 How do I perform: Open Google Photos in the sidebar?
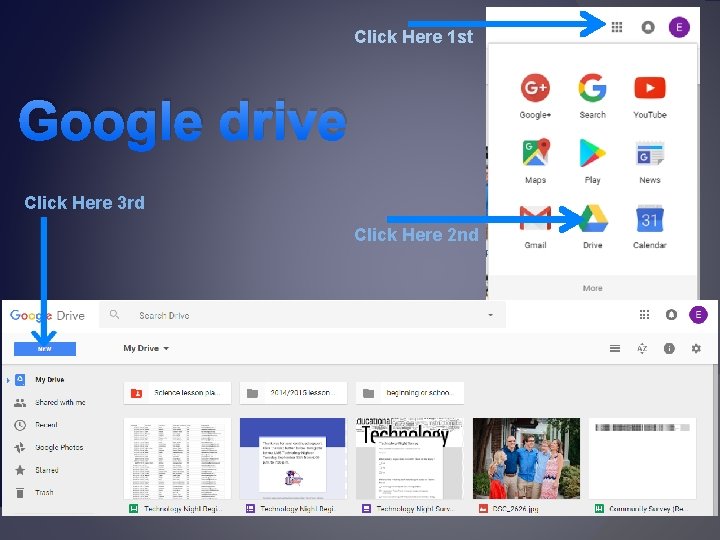pyautogui.click(x=48, y=447)
